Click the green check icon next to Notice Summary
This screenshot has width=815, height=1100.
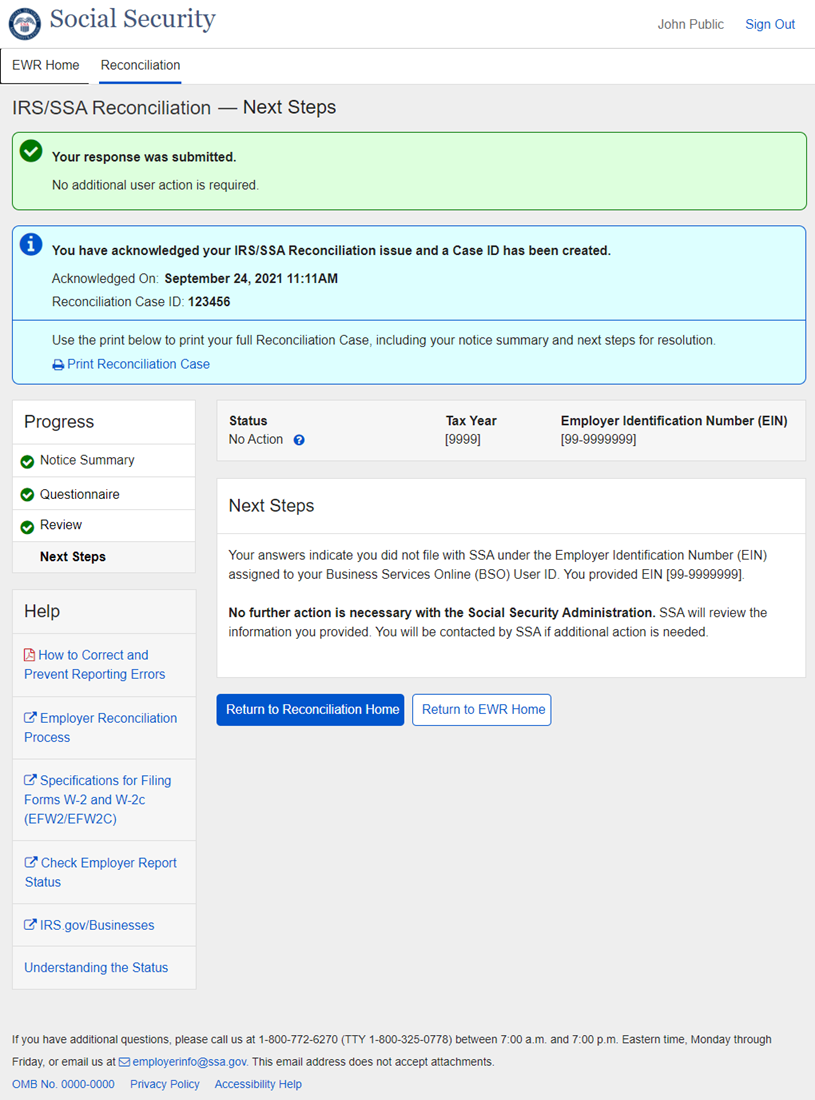point(27,462)
